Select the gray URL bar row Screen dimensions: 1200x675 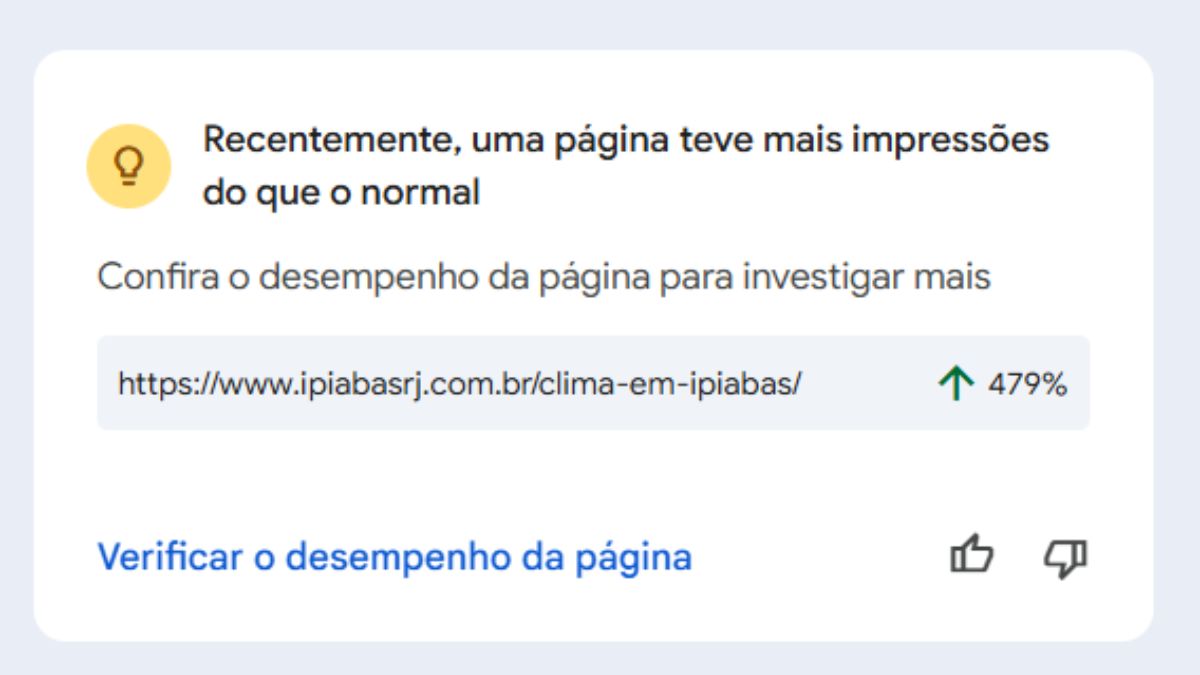[x=592, y=382]
